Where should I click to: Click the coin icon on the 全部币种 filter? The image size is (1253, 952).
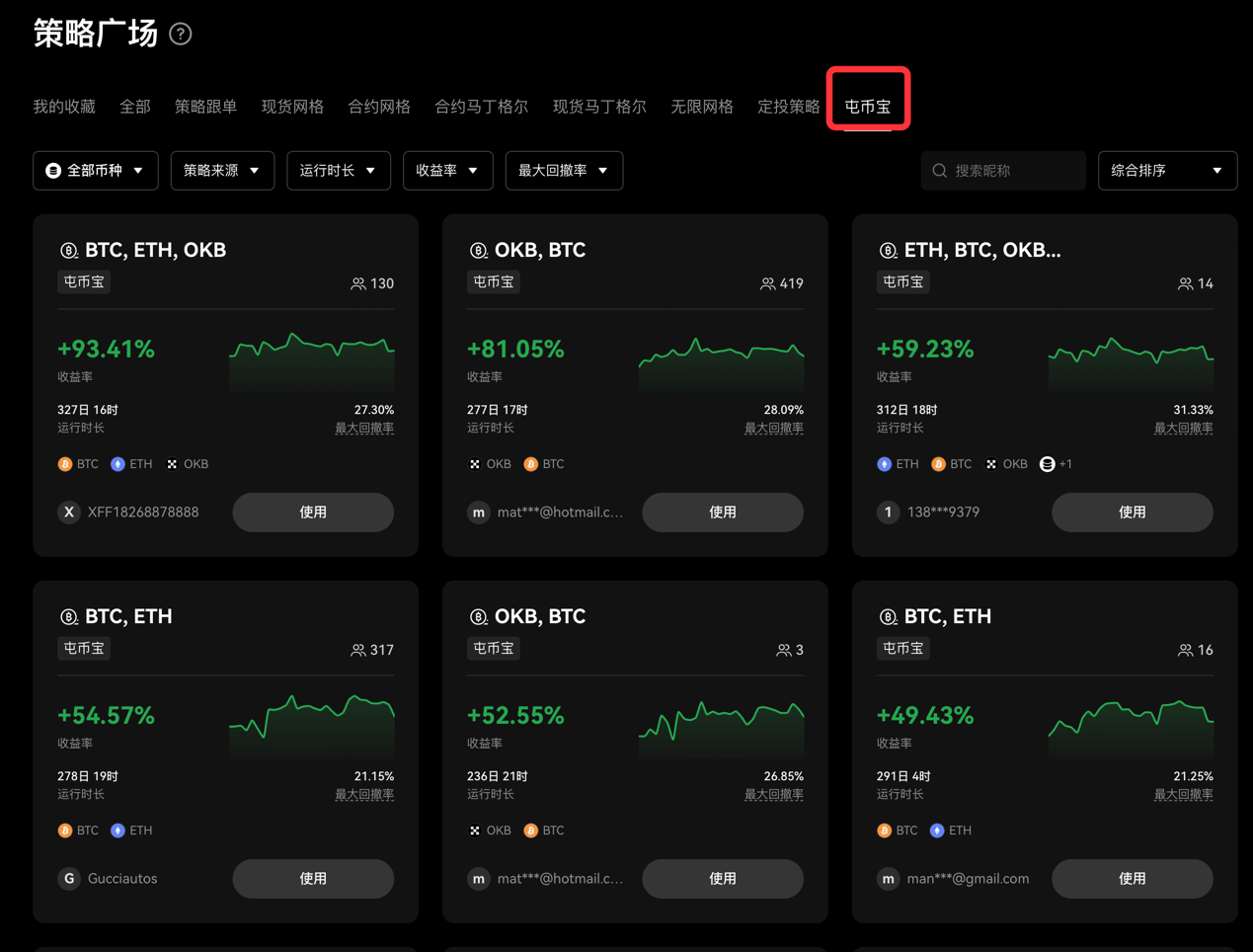(53, 171)
